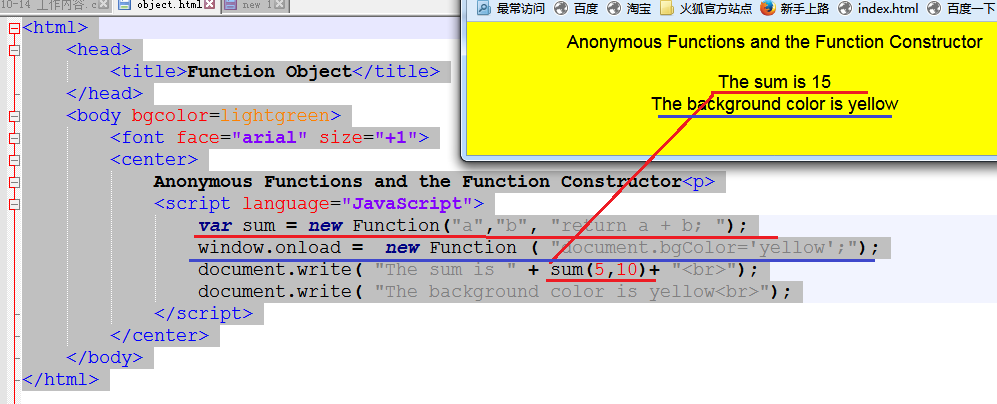Click the globe icon beside the first 百度 bookmark
The height and width of the screenshot is (404, 997).
coord(561,8)
